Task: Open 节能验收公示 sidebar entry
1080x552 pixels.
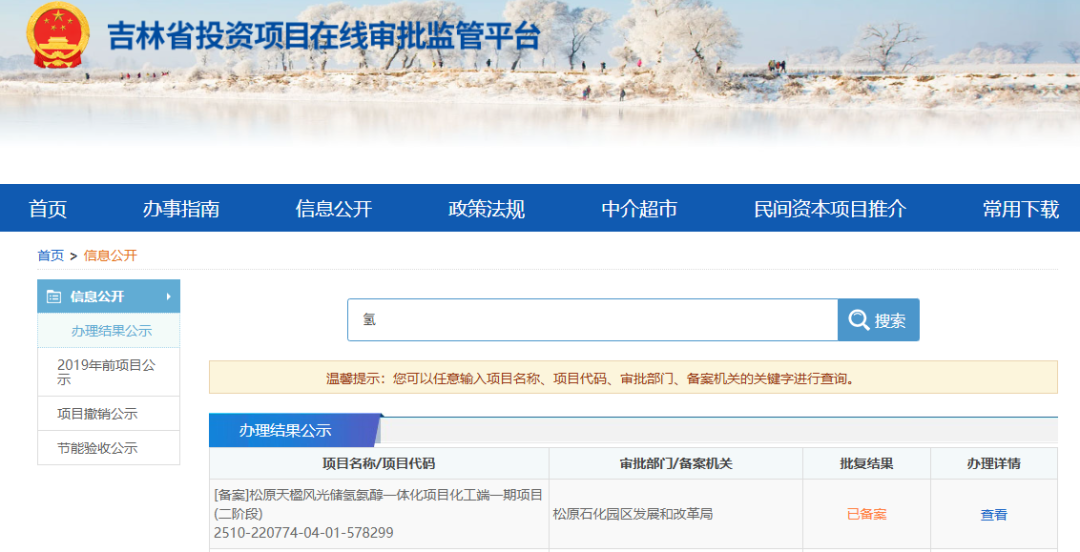Action: (x=108, y=448)
